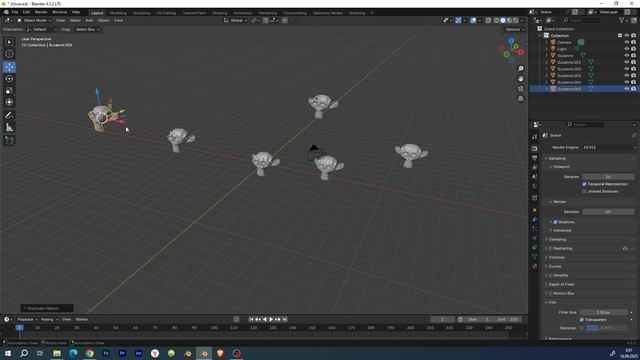Open the Object properties tab

pyautogui.click(x=535, y=210)
